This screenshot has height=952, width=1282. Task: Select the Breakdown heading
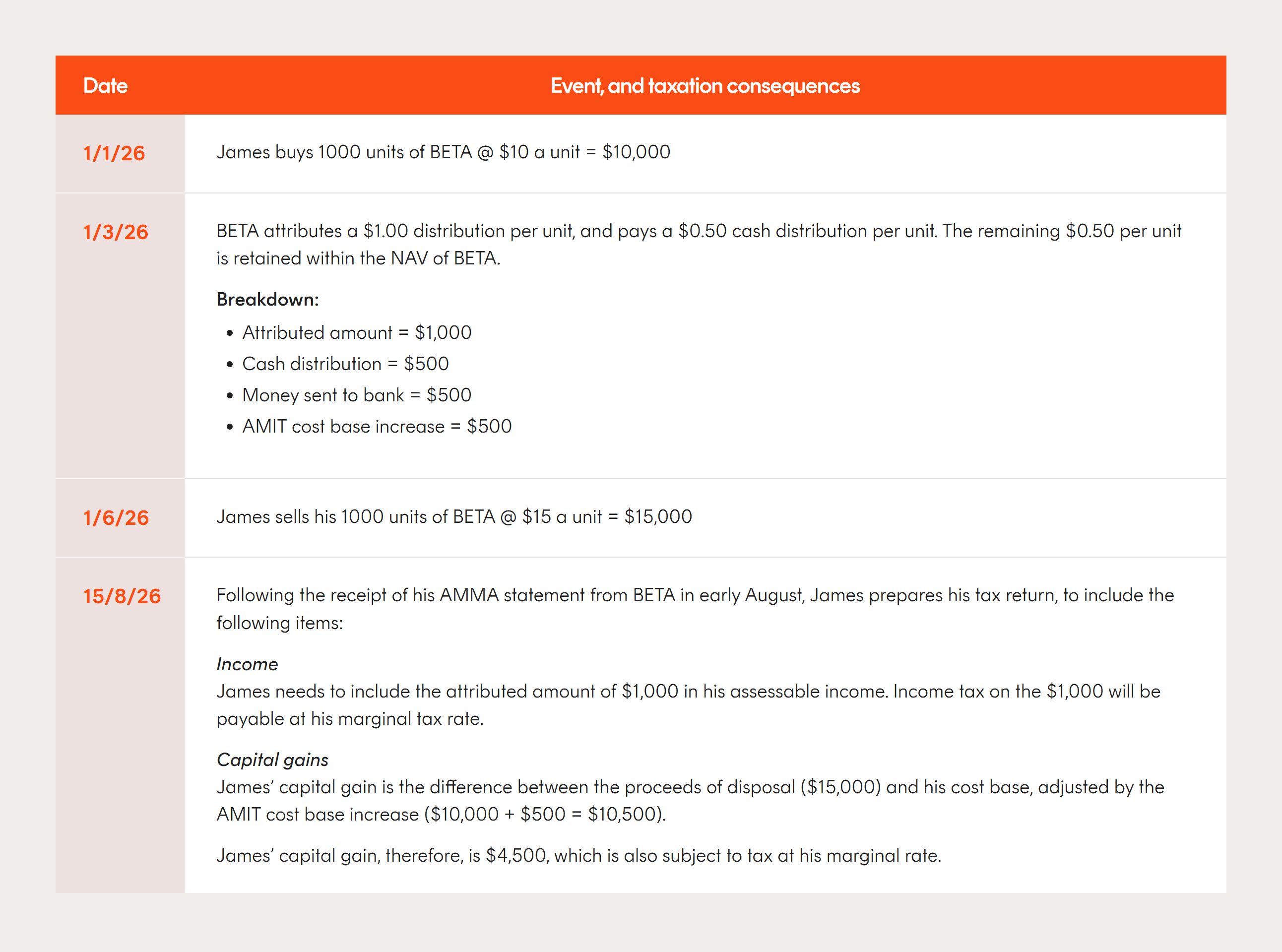point(267,300)
